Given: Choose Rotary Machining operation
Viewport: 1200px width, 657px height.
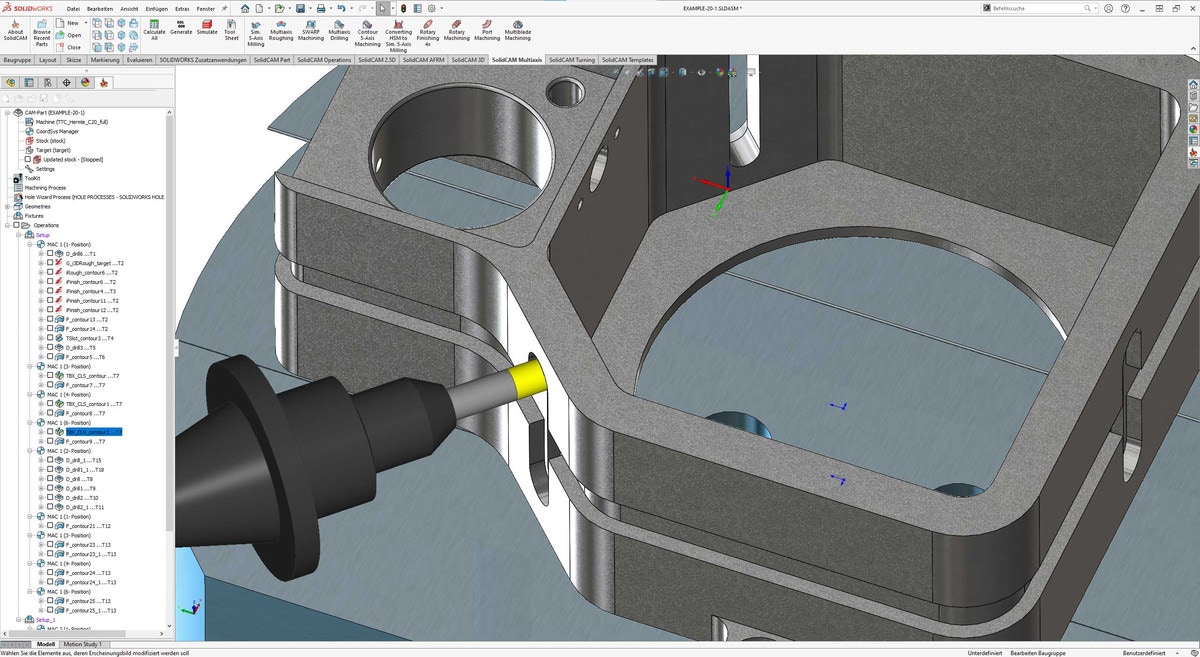Looking at the screenshot, I should [457, 29].
